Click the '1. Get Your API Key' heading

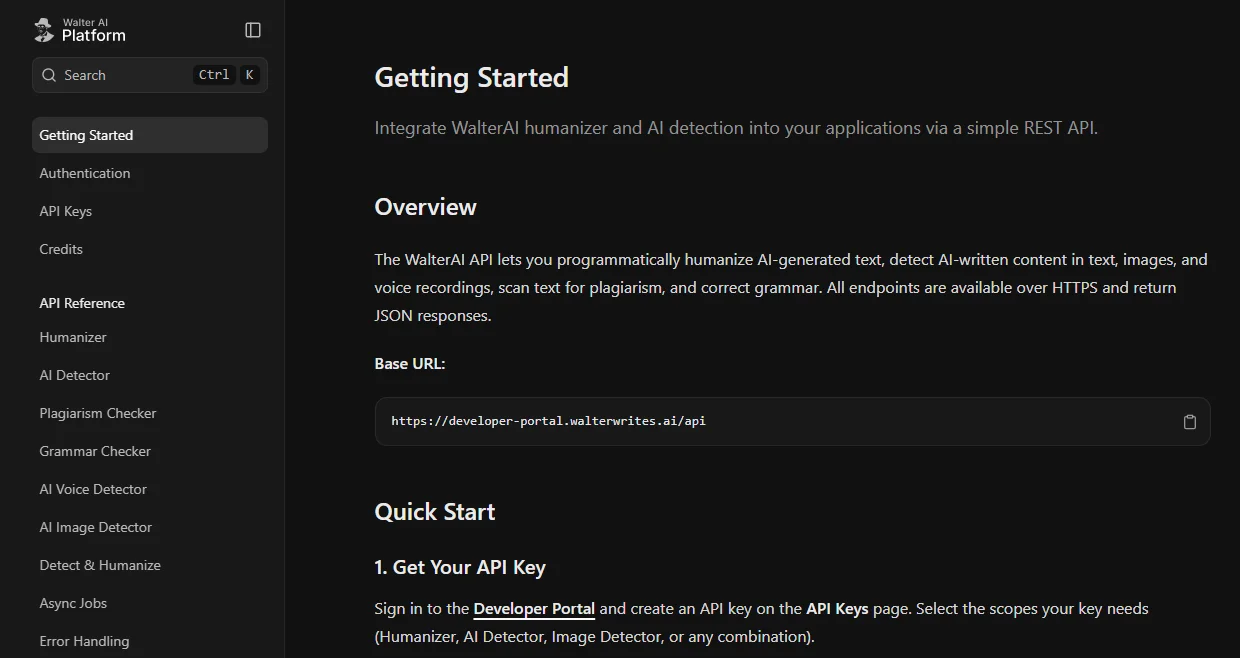(460, 567)
